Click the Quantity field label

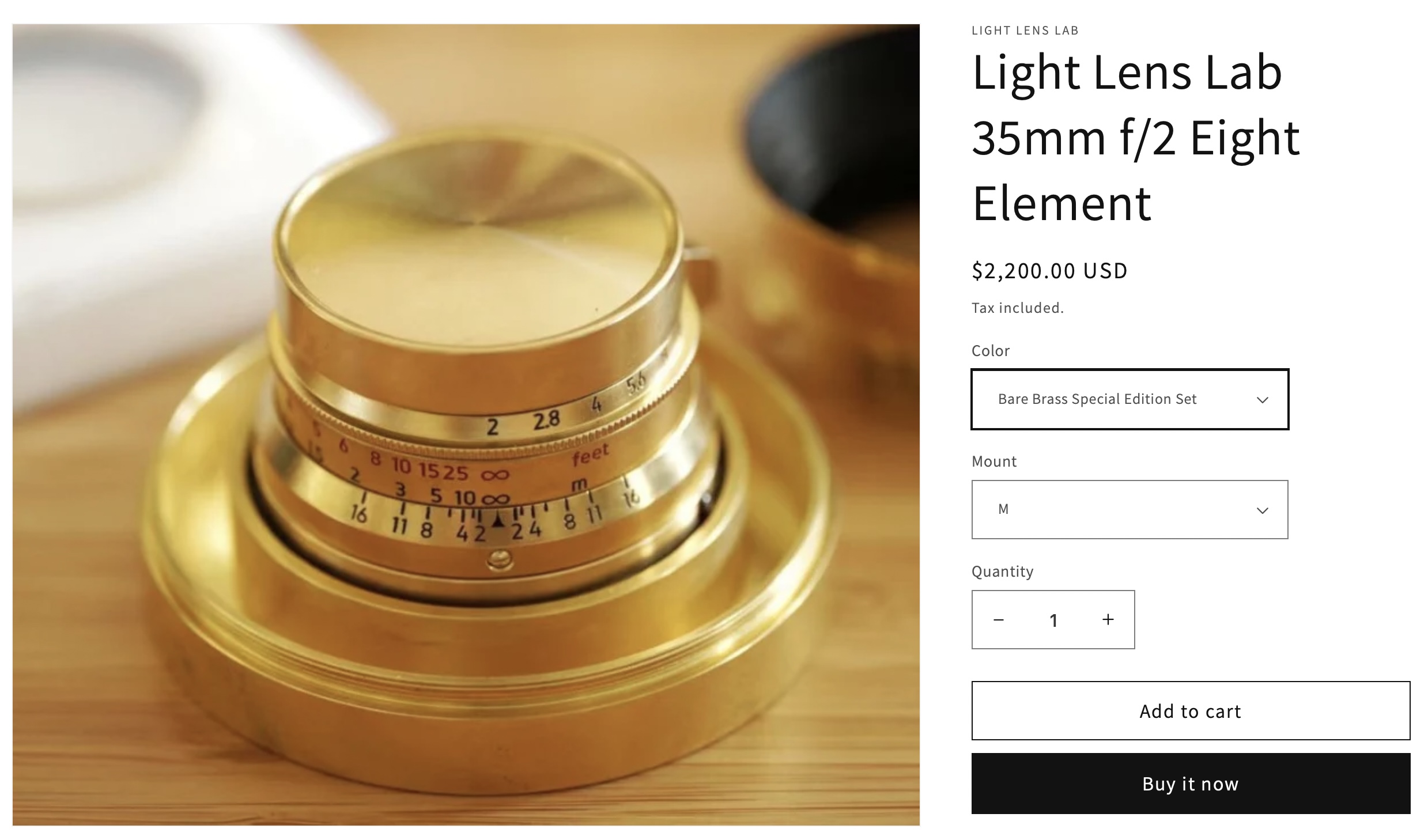pos(1003,572)
